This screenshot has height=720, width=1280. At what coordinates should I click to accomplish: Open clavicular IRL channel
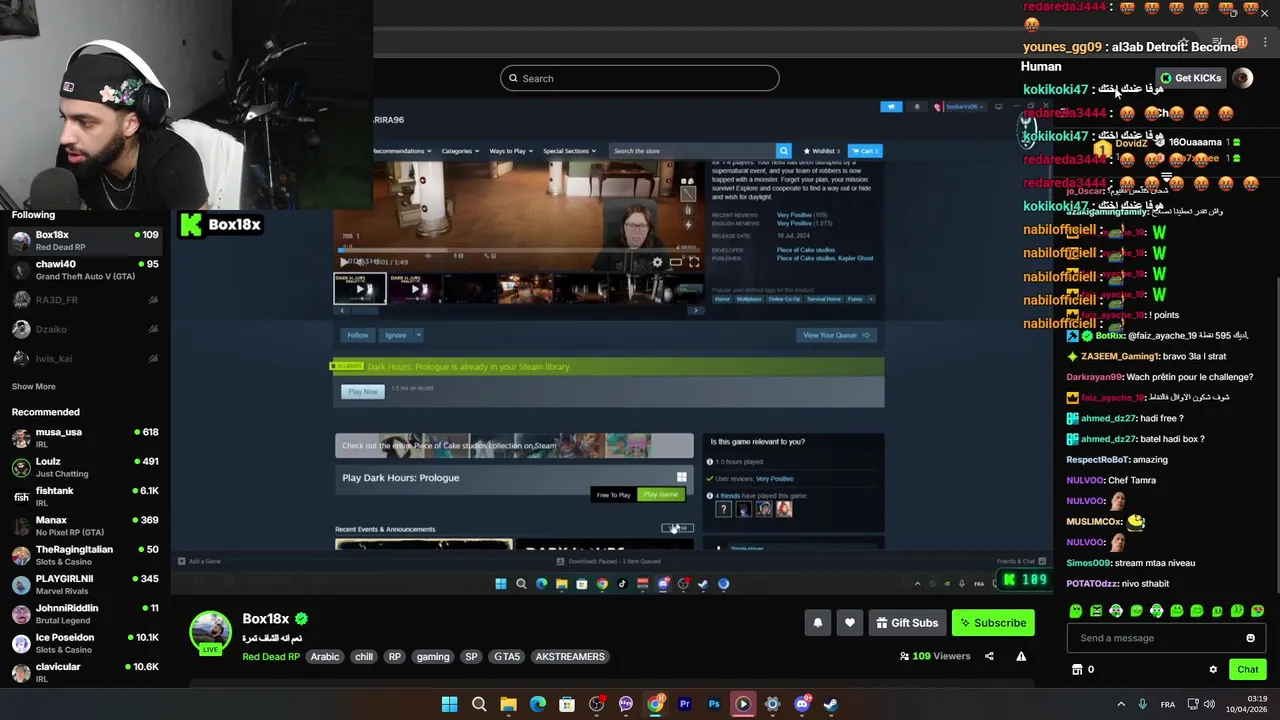[85, 672]
